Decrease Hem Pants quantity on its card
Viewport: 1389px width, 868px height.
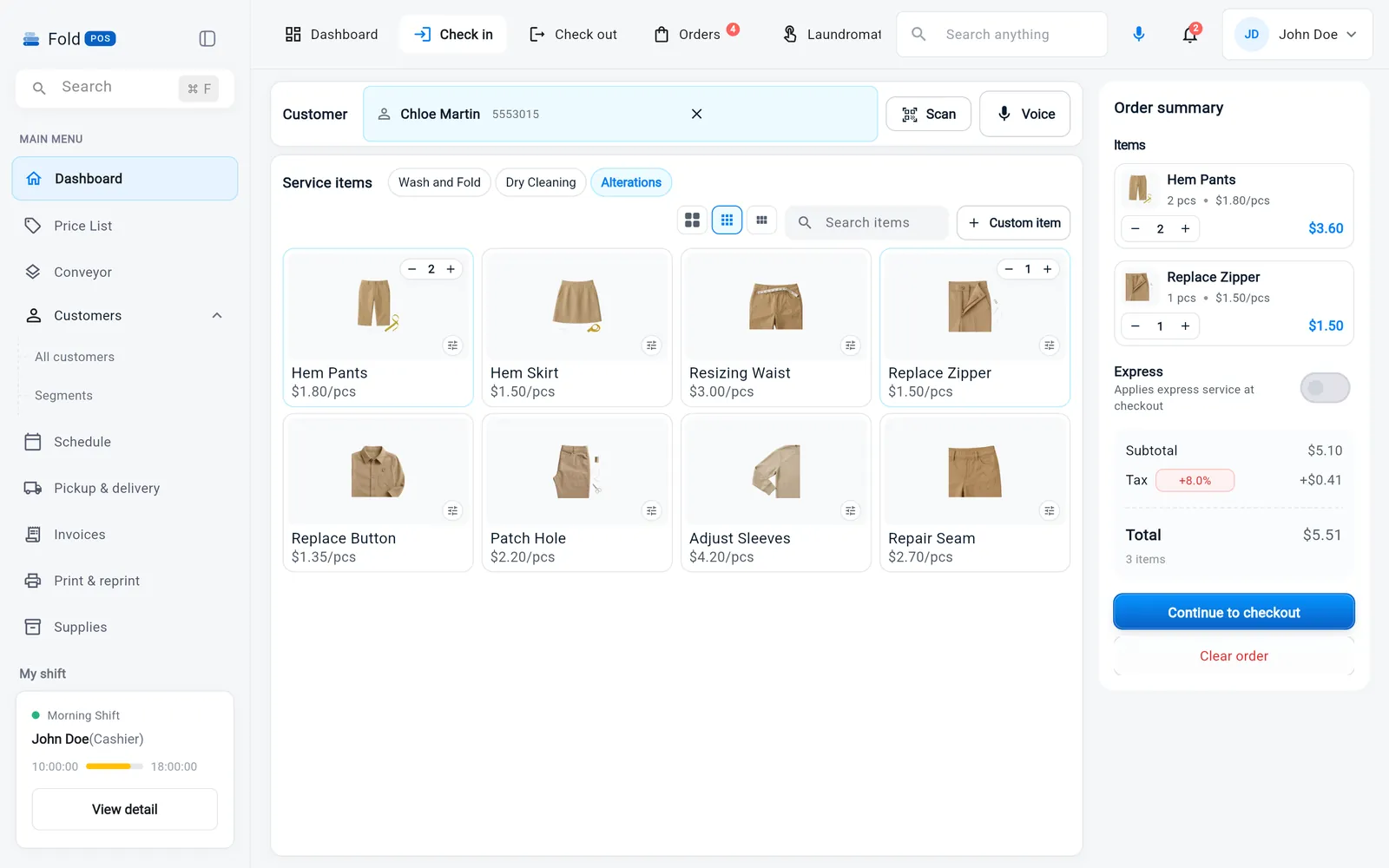coord(411,269)
